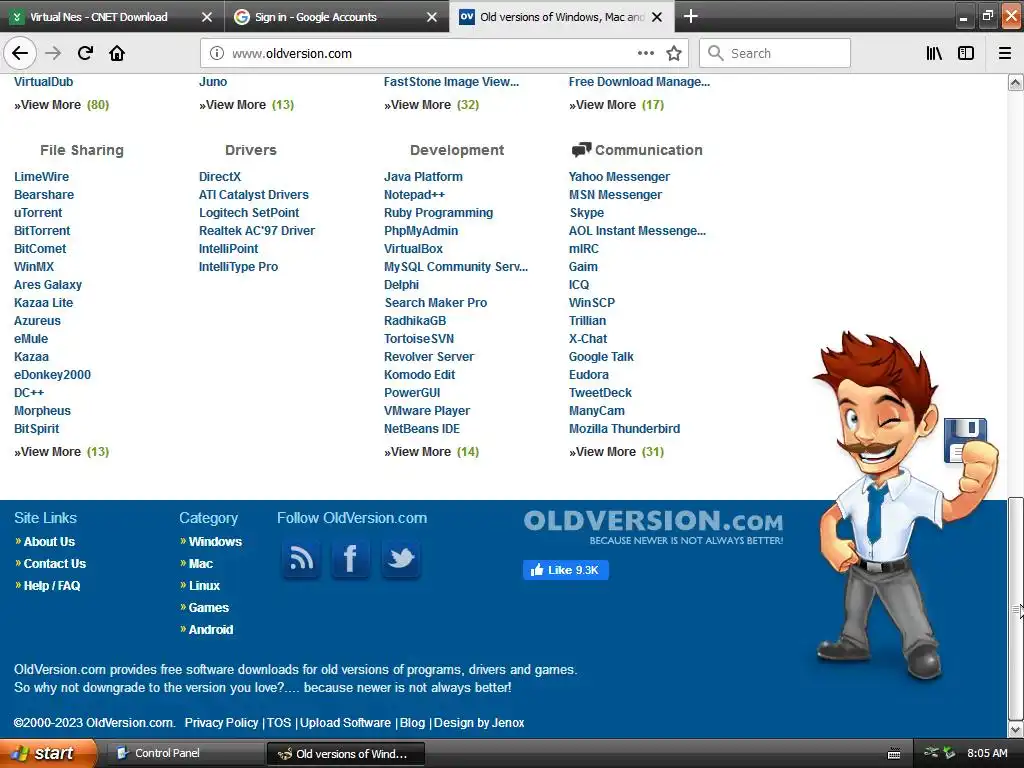Select Old versions of Wind... taskbar item
The width and height of the screenshot is (1024, 768).
click(x=345, y=754)
